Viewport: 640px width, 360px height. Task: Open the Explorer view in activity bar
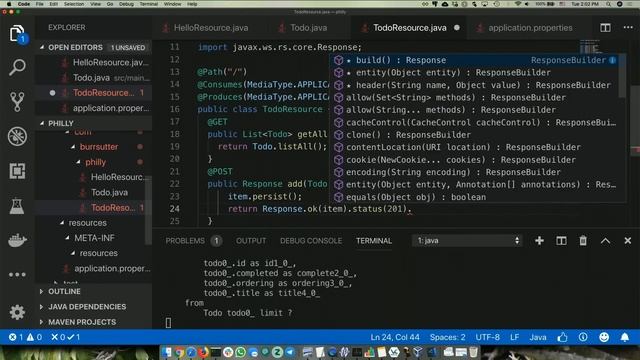(17, 33)
